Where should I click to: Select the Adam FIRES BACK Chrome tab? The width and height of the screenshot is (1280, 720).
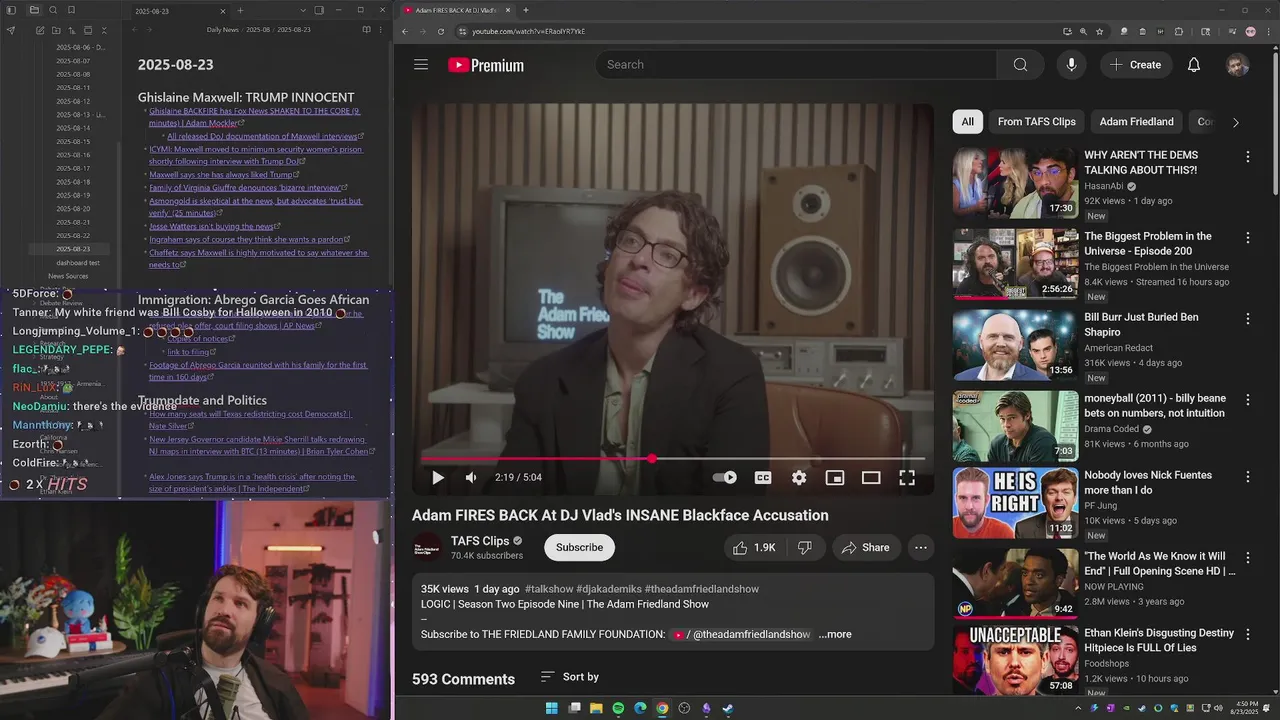[456, 10]
